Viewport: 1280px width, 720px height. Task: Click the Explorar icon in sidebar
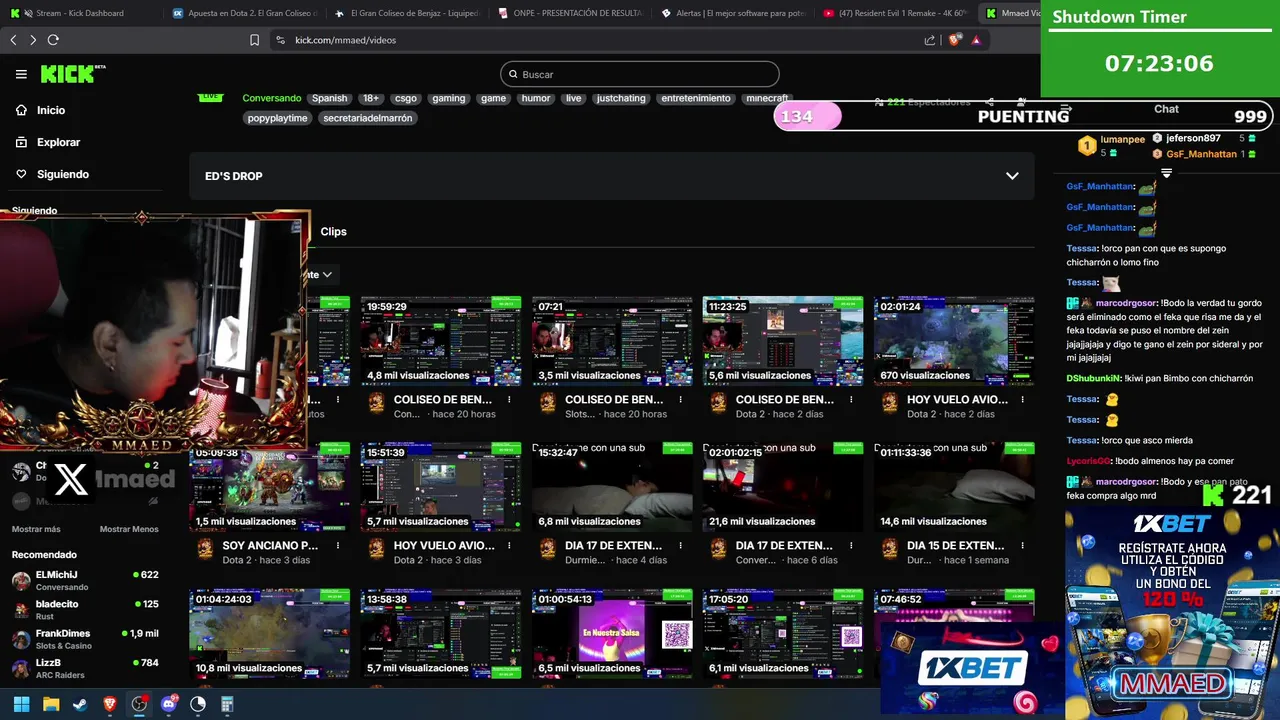tap(21, 142)
